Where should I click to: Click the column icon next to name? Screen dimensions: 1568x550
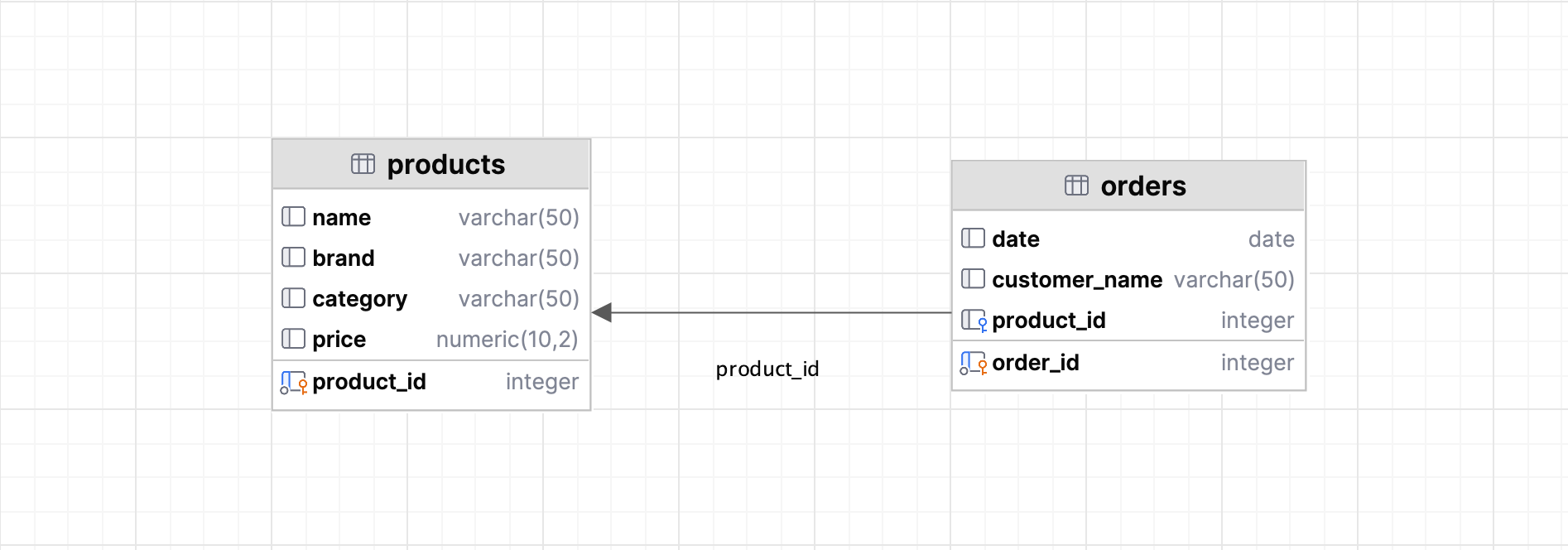tap(293, 217)
